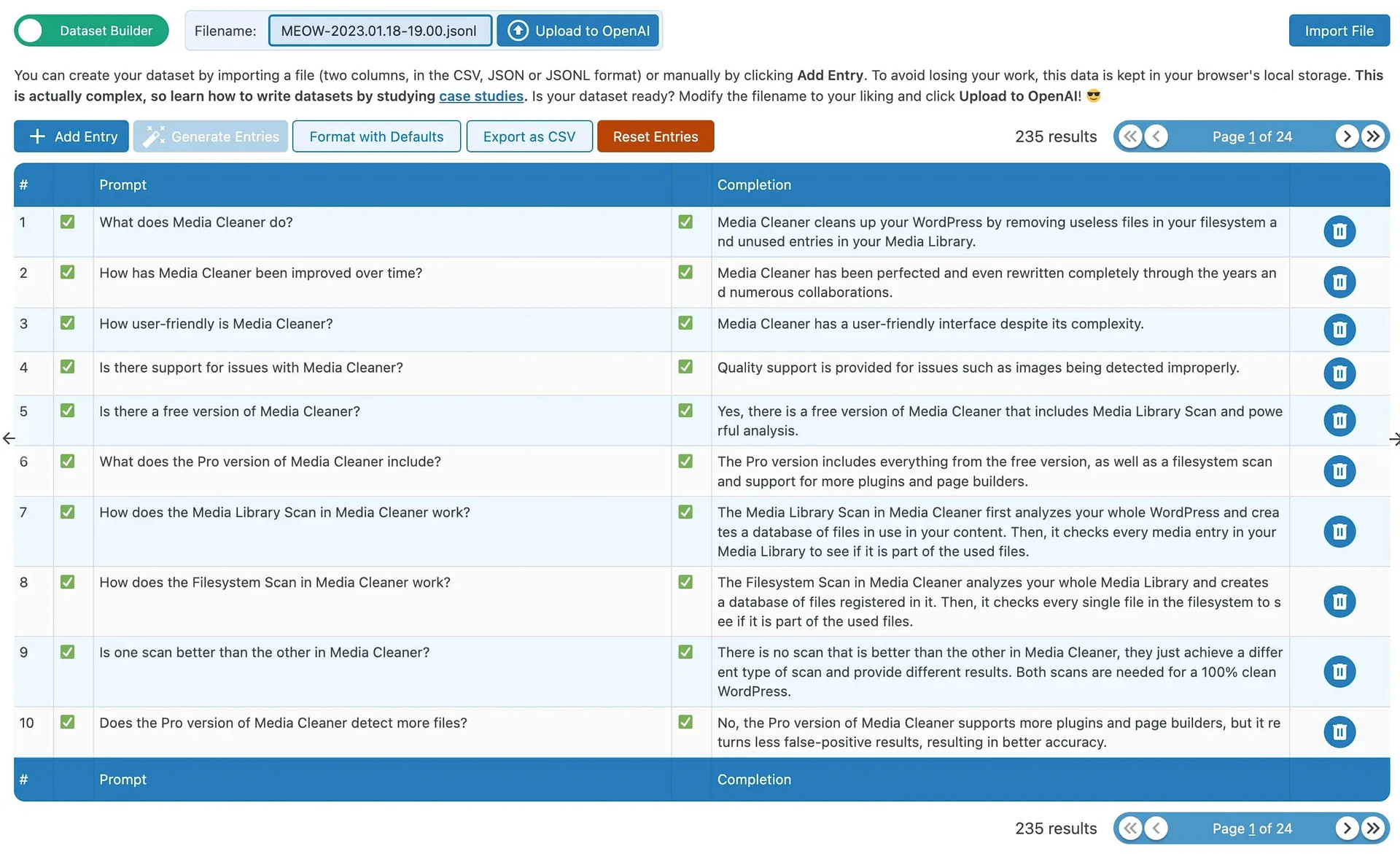This screenshot has height=854, width=1400.
Task: Click the go-to-last-page double-arrow icon
Action: [x=1374, y=135]
